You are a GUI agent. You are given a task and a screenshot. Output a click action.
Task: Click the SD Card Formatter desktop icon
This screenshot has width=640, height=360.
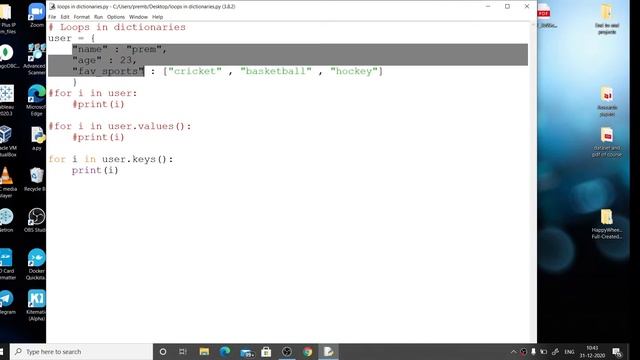click(7, 264)
